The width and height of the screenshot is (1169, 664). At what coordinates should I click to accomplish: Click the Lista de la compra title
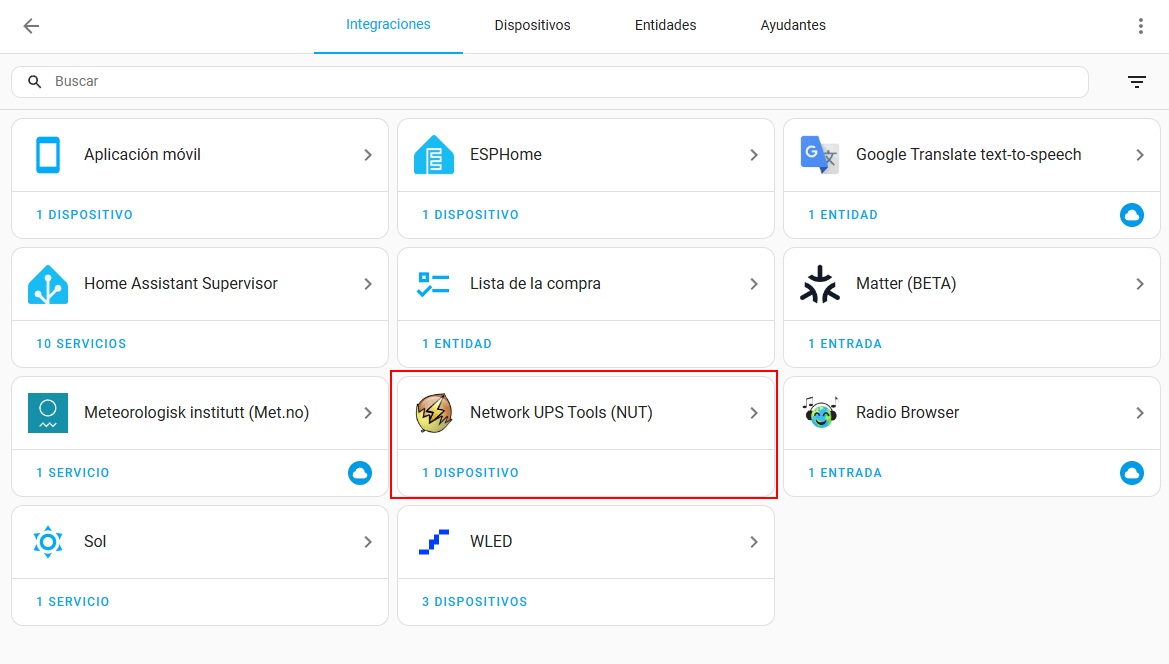pyautogui.click(x=535, y=284)
